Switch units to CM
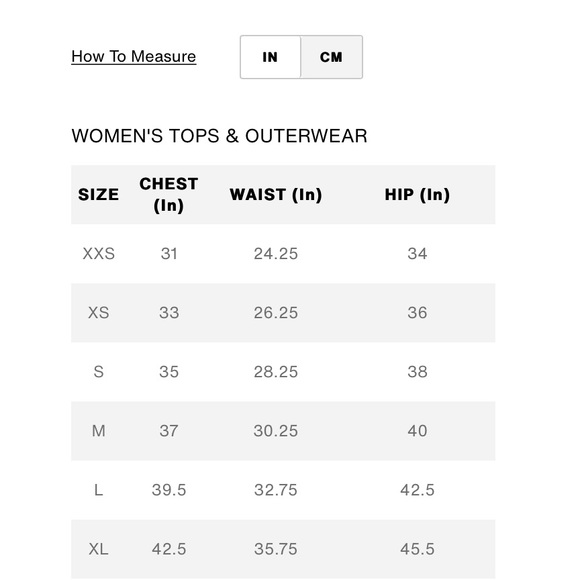This screenshot has height=580, width=580. click(331, 57)
